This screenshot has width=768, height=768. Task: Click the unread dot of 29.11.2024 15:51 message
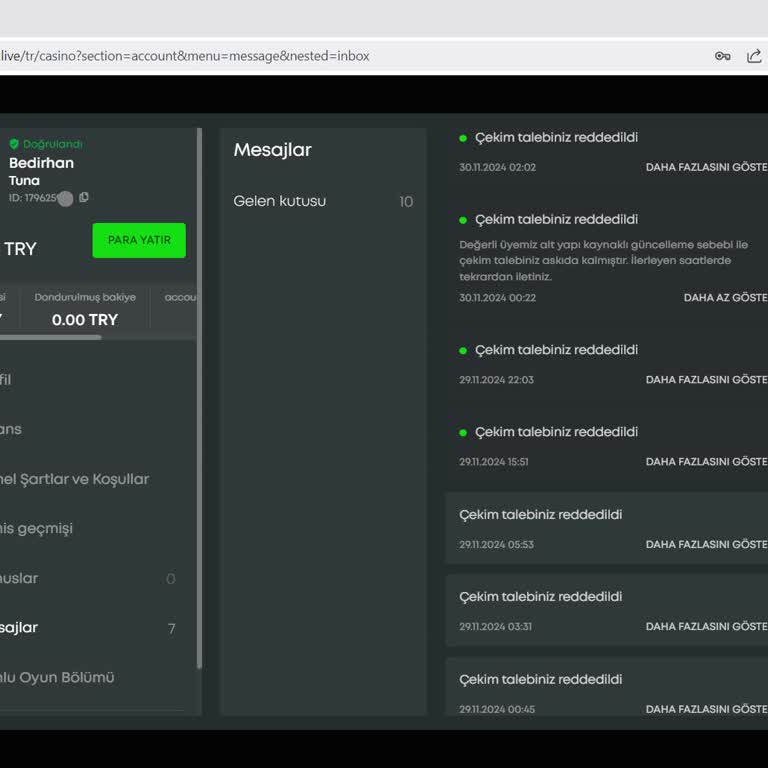pos(463,432)
